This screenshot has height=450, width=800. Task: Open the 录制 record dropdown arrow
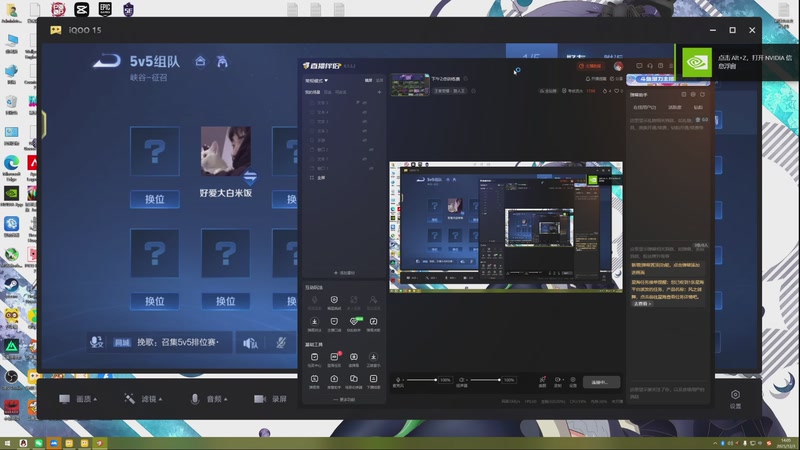pyautogui.click(x=562, y=380)
